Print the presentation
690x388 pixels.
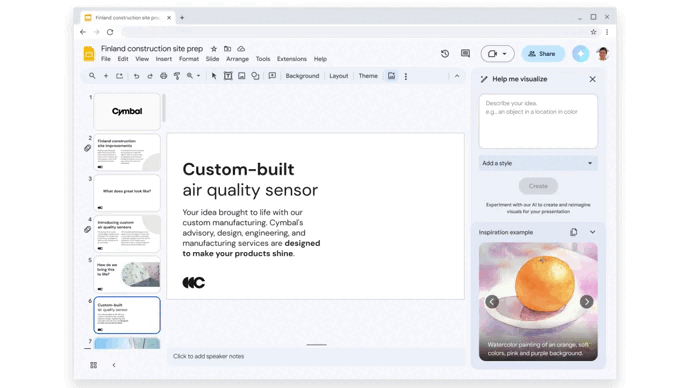[163, 76]
